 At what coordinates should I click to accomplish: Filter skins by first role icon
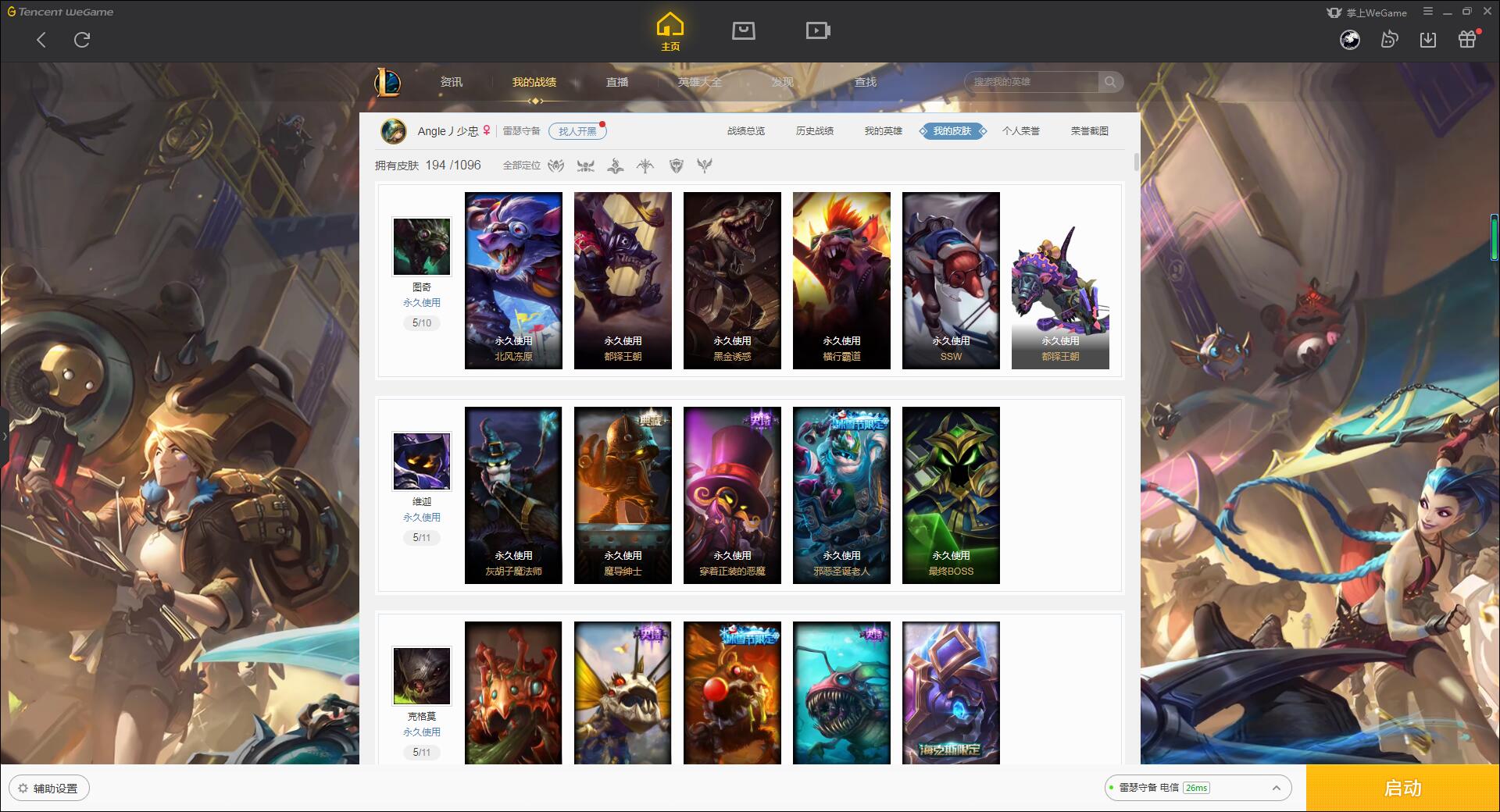click(556, 166)
